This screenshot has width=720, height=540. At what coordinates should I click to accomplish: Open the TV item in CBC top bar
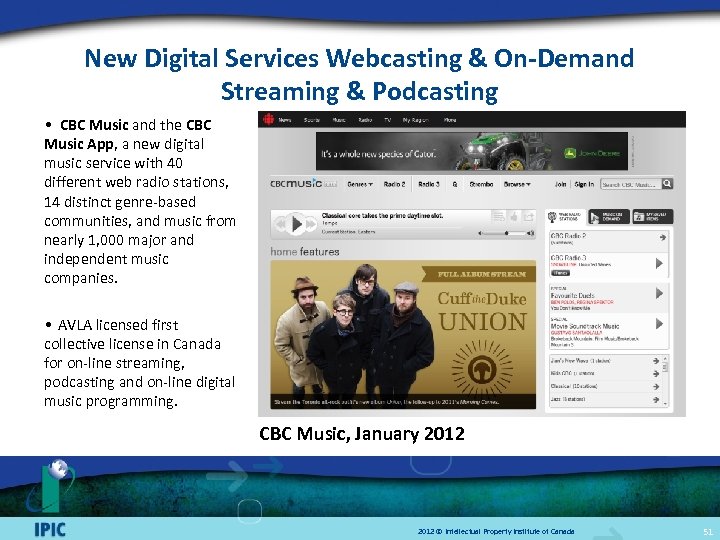[x=388, y=120]
